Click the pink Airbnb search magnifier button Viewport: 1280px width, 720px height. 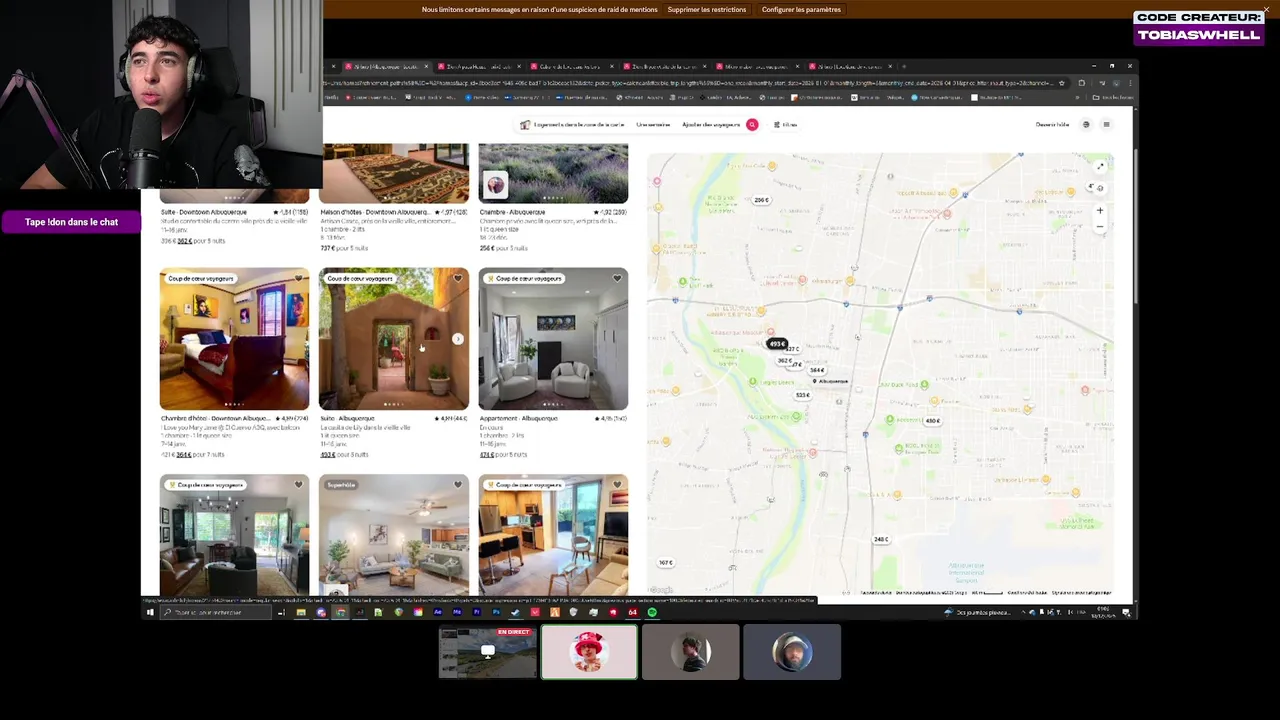coord(752,125)
